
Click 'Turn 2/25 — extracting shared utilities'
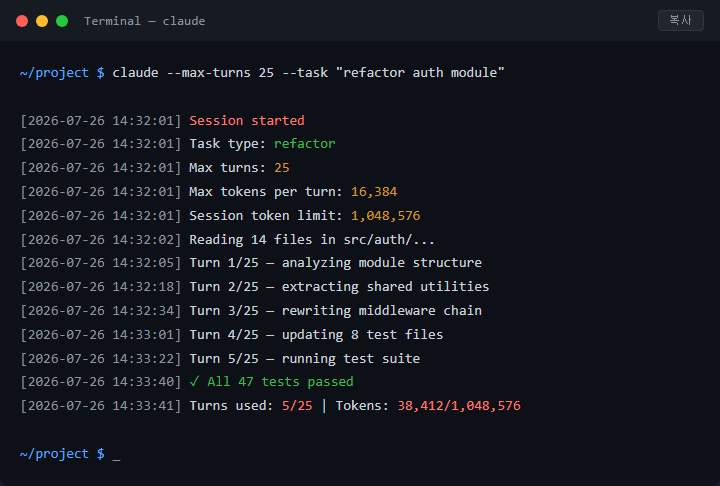(339, 287)
